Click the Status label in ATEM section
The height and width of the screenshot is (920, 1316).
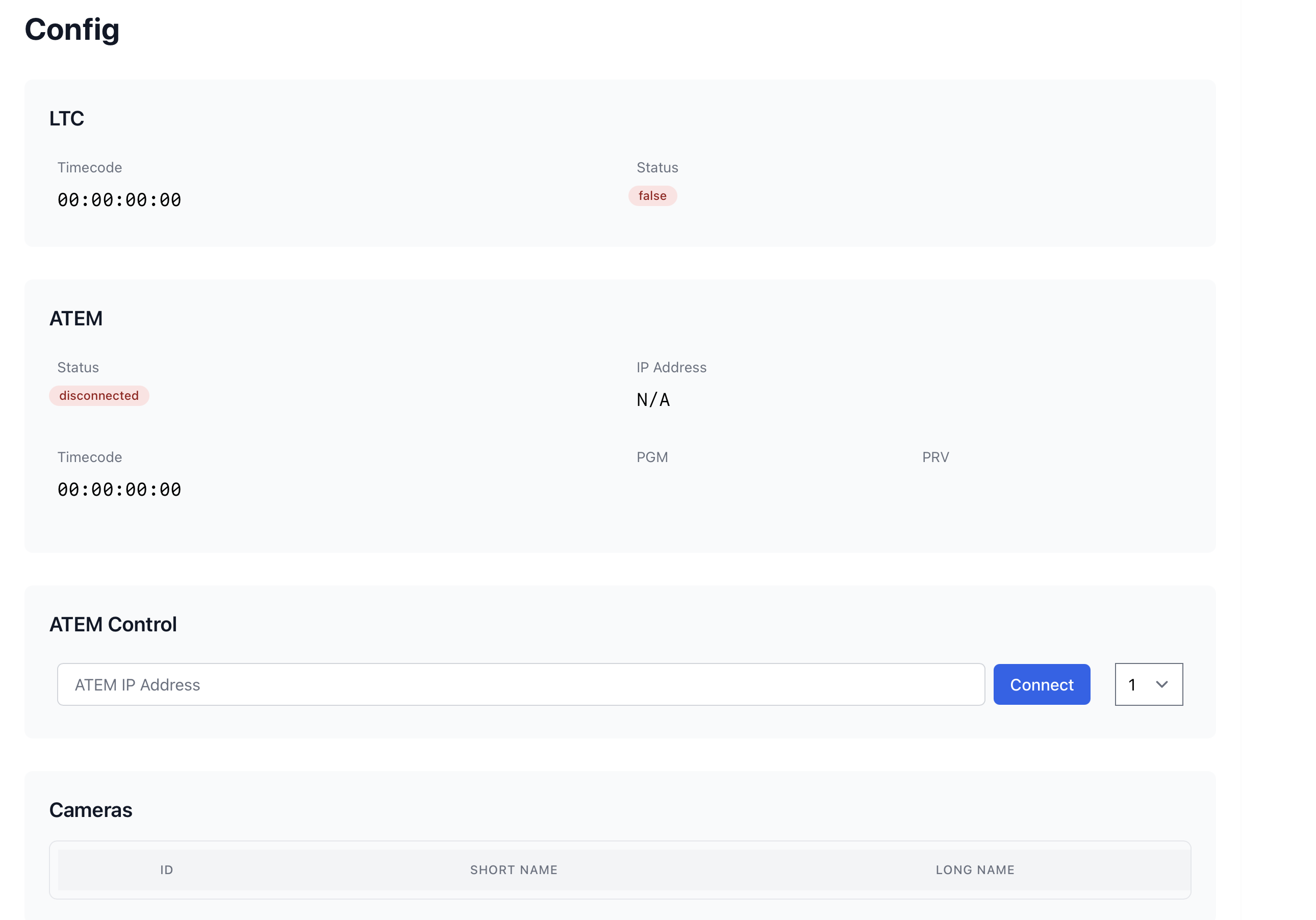click(78, 367)
